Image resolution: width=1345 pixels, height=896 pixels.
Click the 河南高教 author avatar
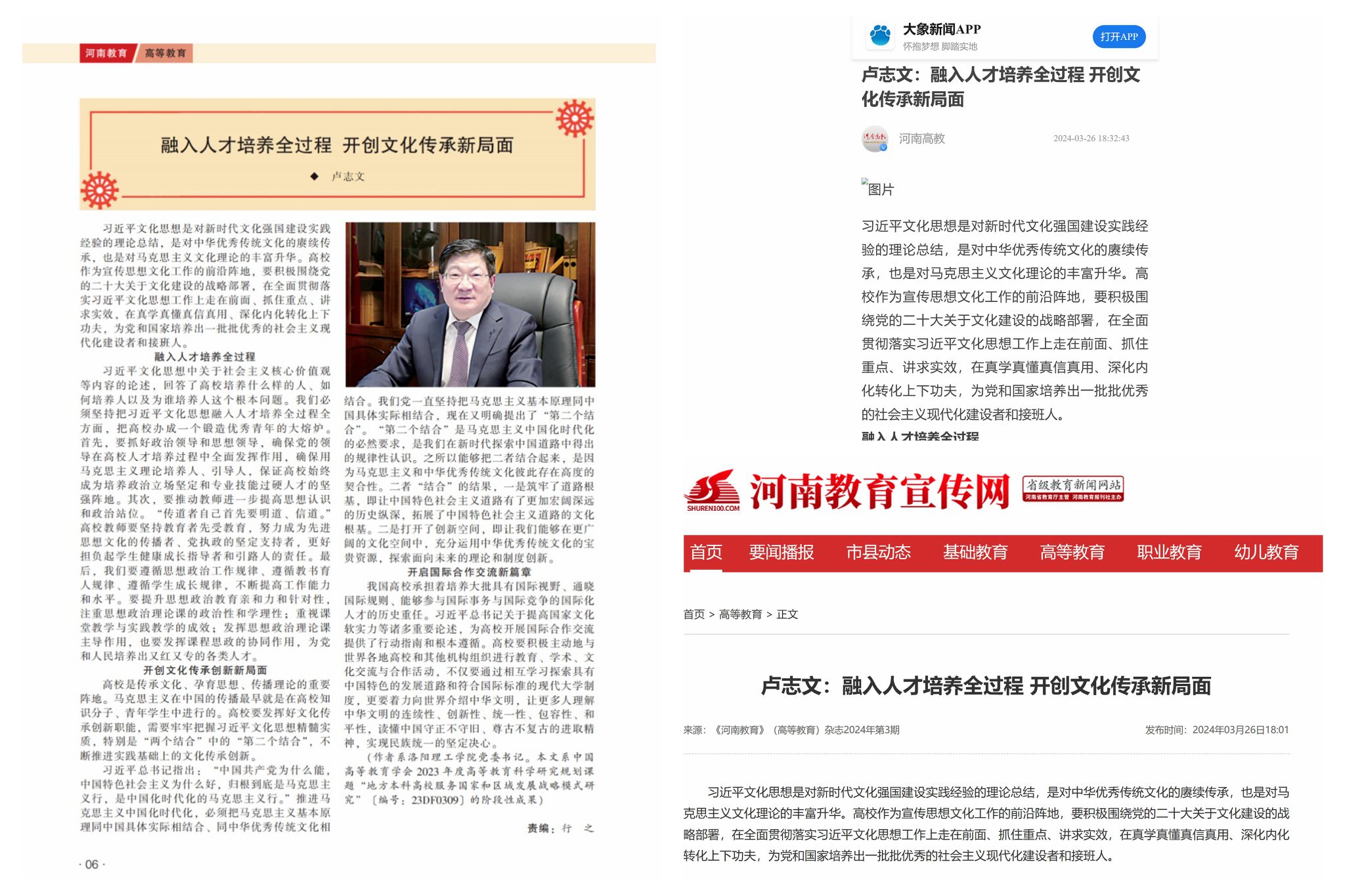(x=875, y=139)
